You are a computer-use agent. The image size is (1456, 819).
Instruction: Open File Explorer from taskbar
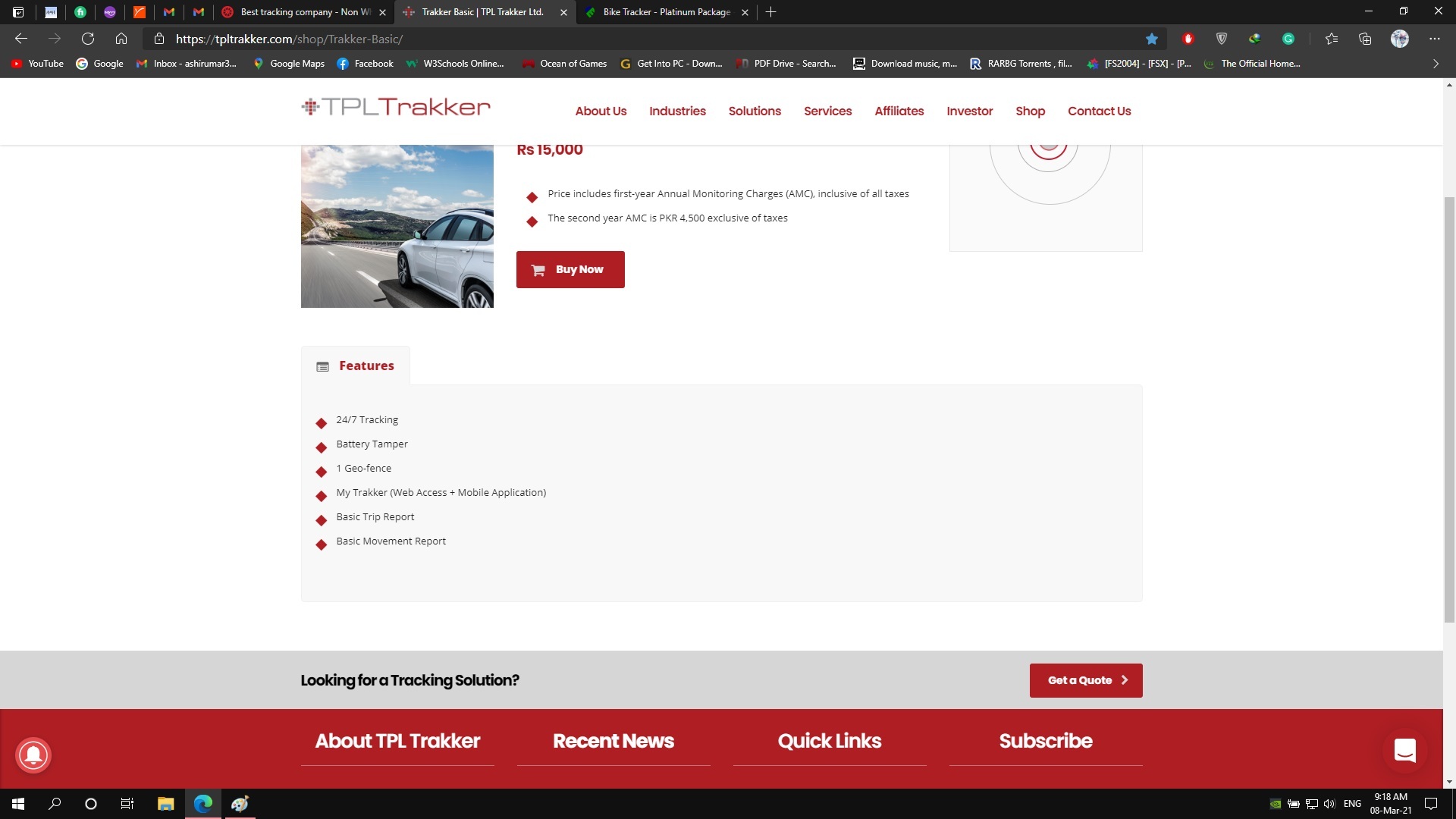point(165,804)
